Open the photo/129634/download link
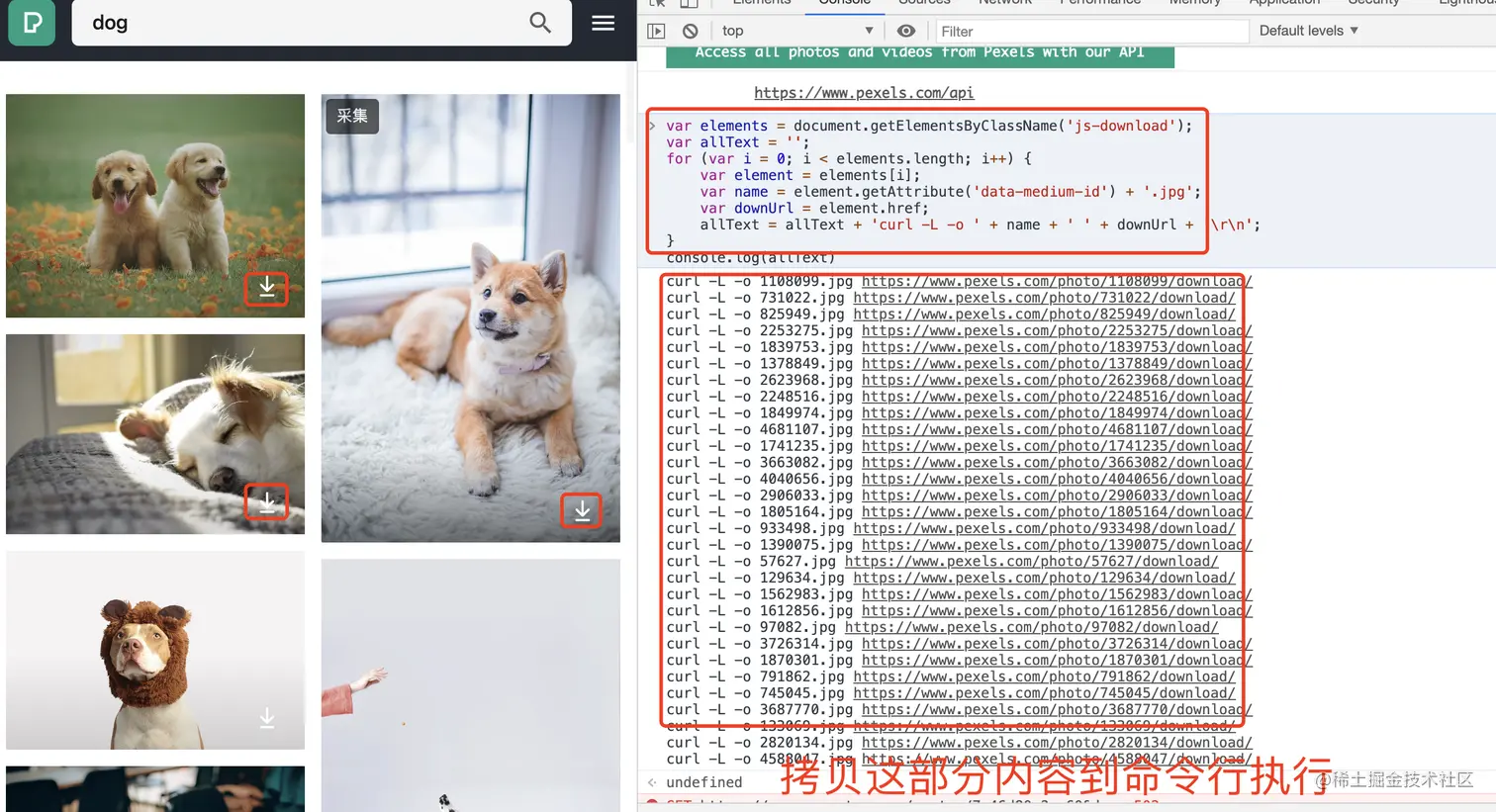1496x812 pixels. tap(1044, 578)
